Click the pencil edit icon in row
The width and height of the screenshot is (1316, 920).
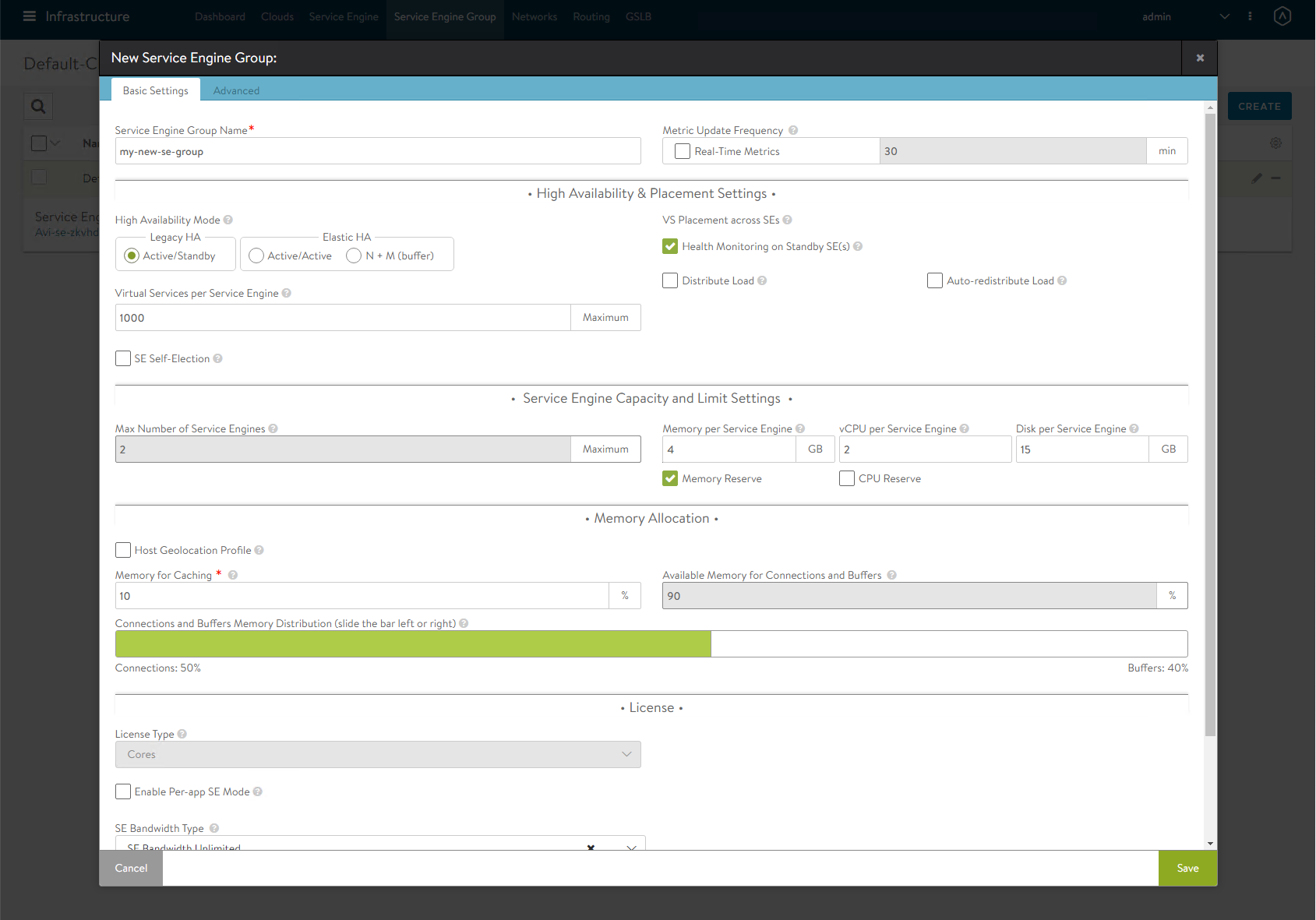click(1257, 178)
